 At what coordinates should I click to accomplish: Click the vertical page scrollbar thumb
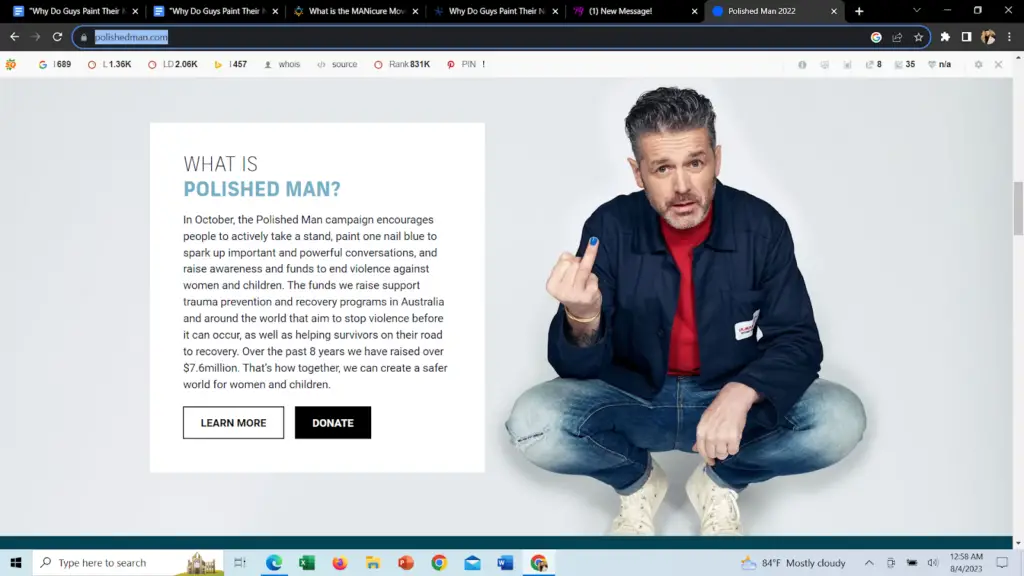(1018, 208)
